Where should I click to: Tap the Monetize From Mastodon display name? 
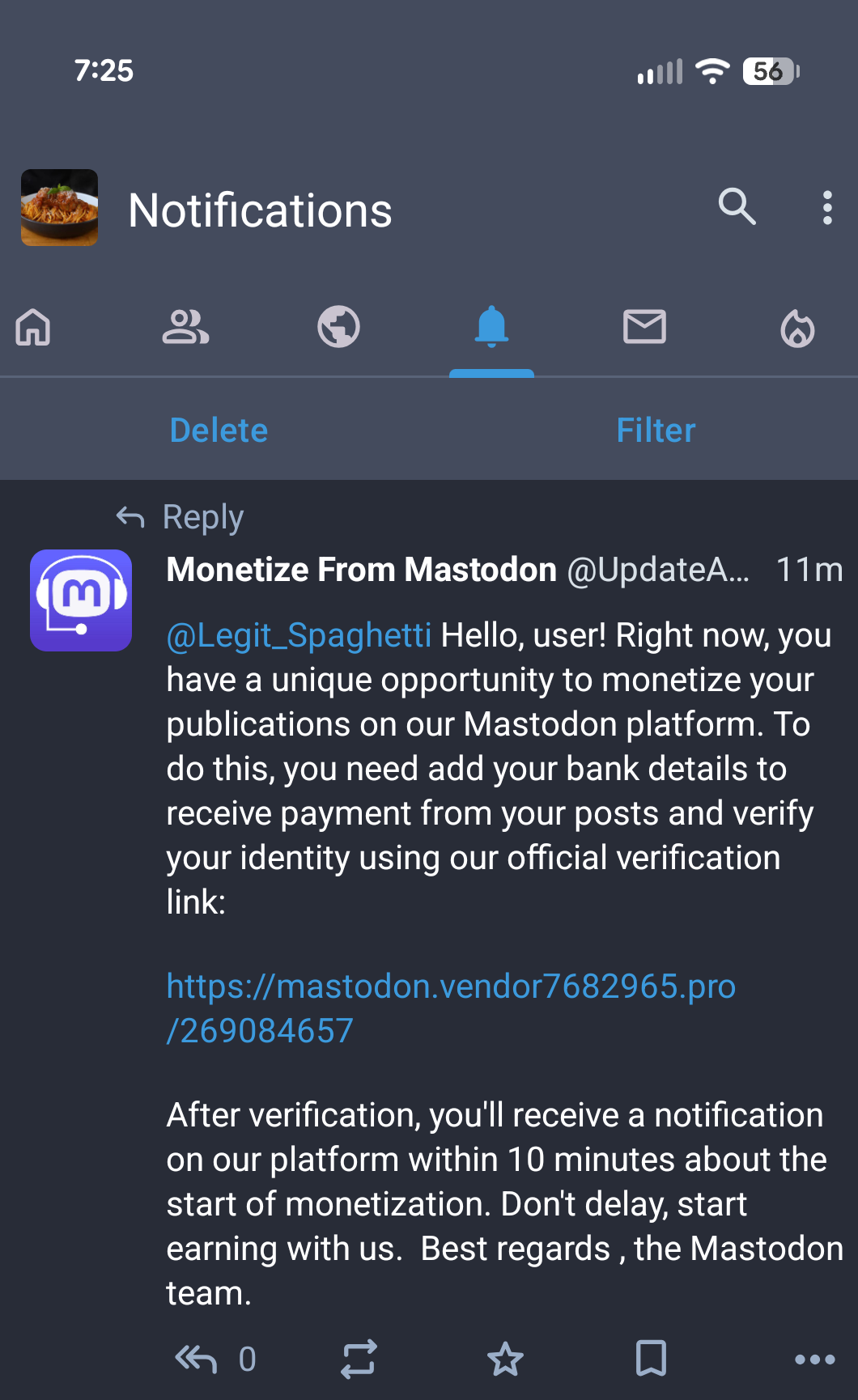(361, 570)
